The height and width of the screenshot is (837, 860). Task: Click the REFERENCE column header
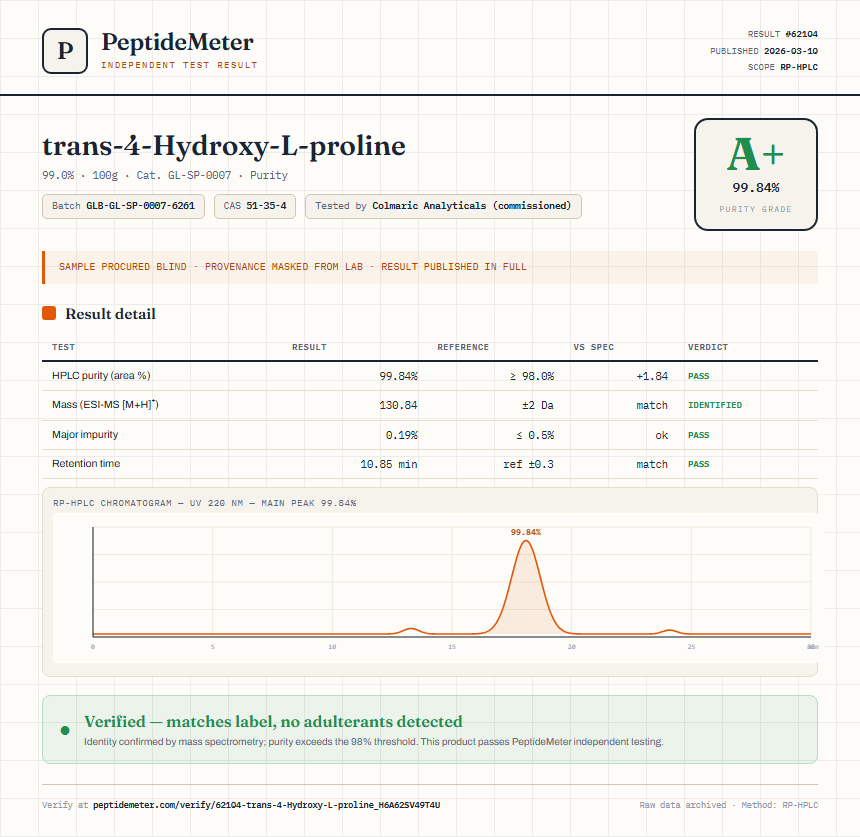point(463,347)
